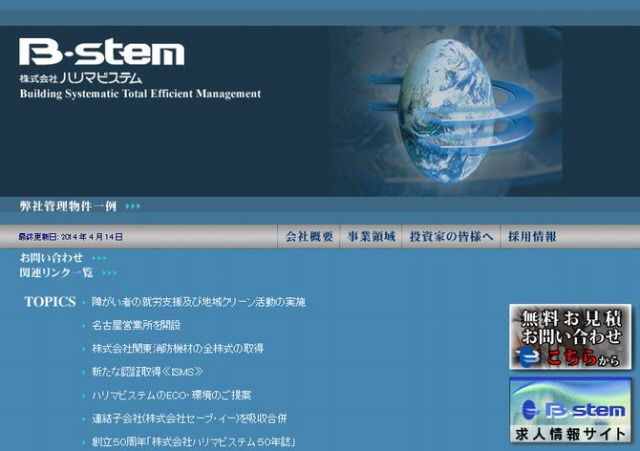Click the お問い合わせ link

tap(51, 258)
